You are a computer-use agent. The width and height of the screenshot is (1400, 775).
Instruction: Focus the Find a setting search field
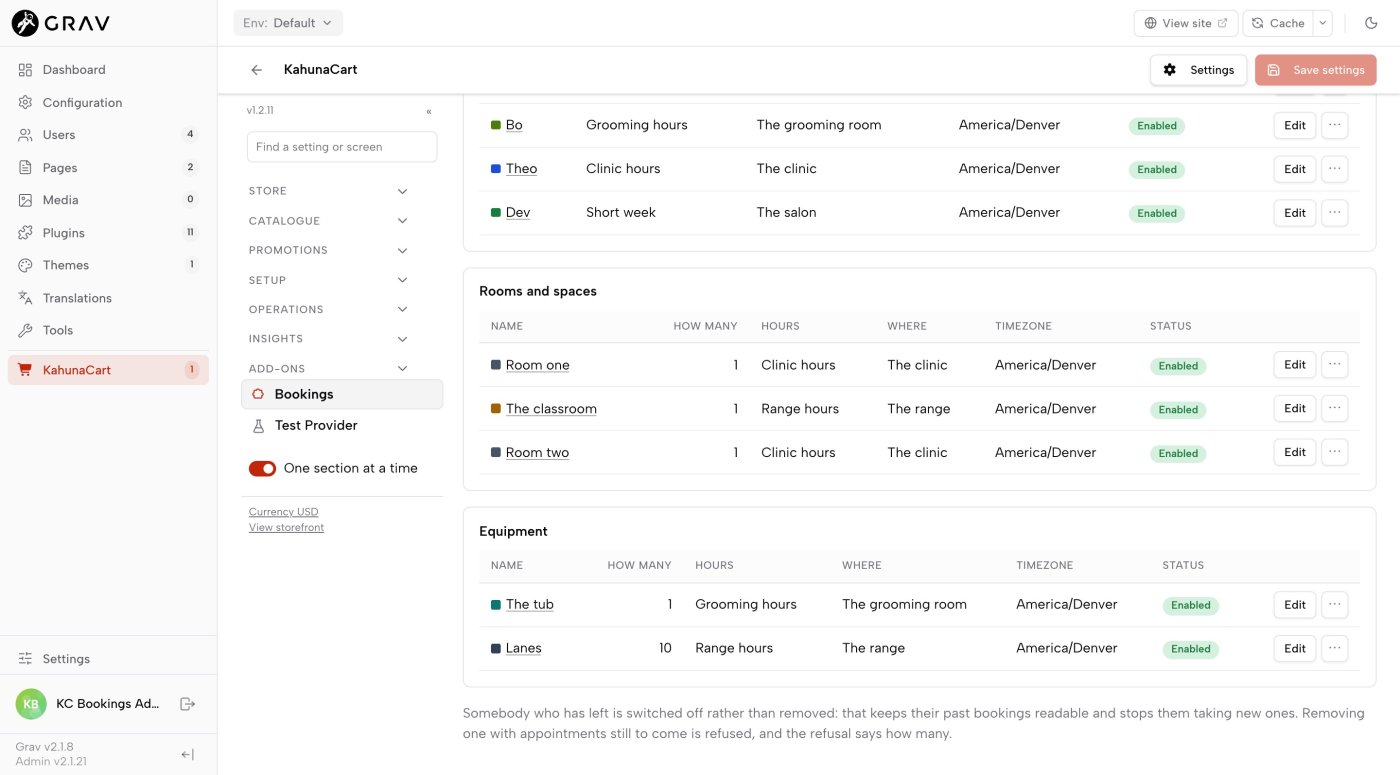tap(342, 147)
